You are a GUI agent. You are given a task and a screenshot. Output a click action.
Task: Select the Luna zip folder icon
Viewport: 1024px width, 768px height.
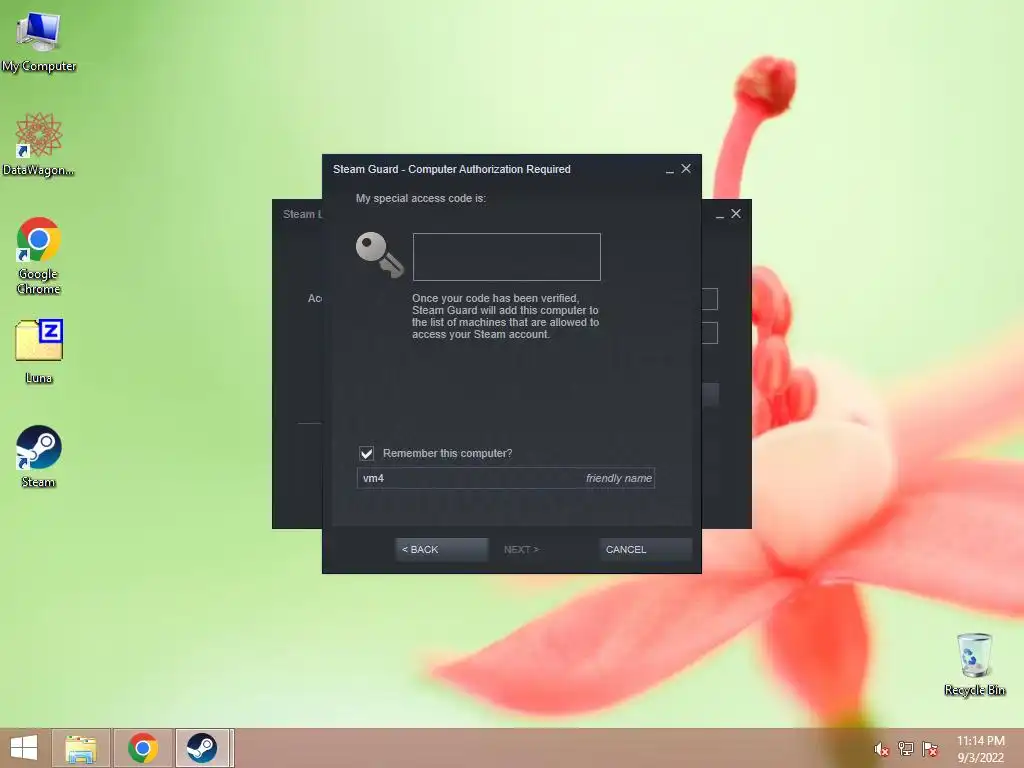tap(39, 351)
